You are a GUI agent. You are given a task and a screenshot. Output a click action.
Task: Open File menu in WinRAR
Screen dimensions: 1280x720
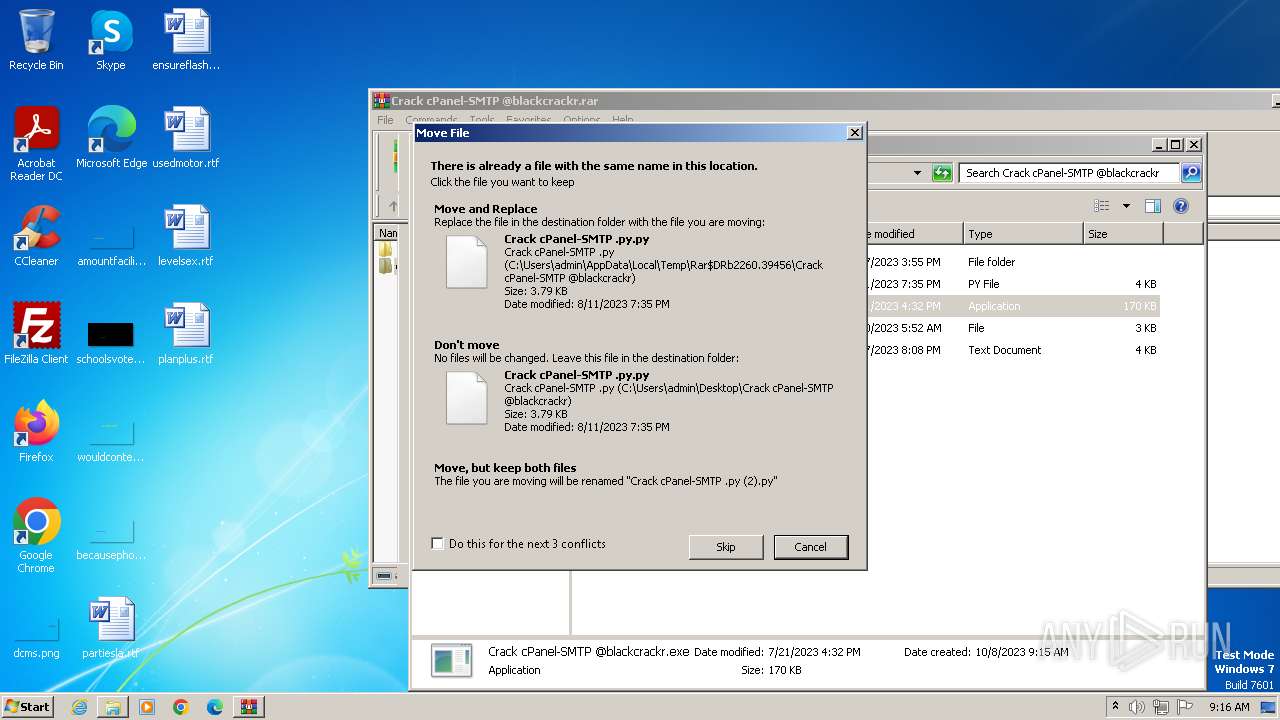385,120
